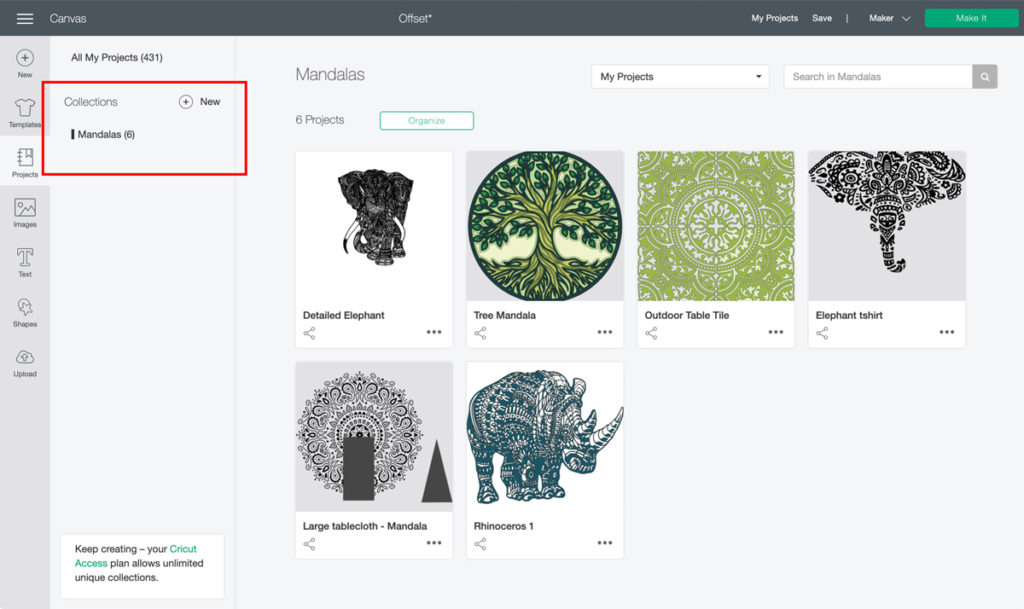Click the Mandalas page heading

(330, 74)
